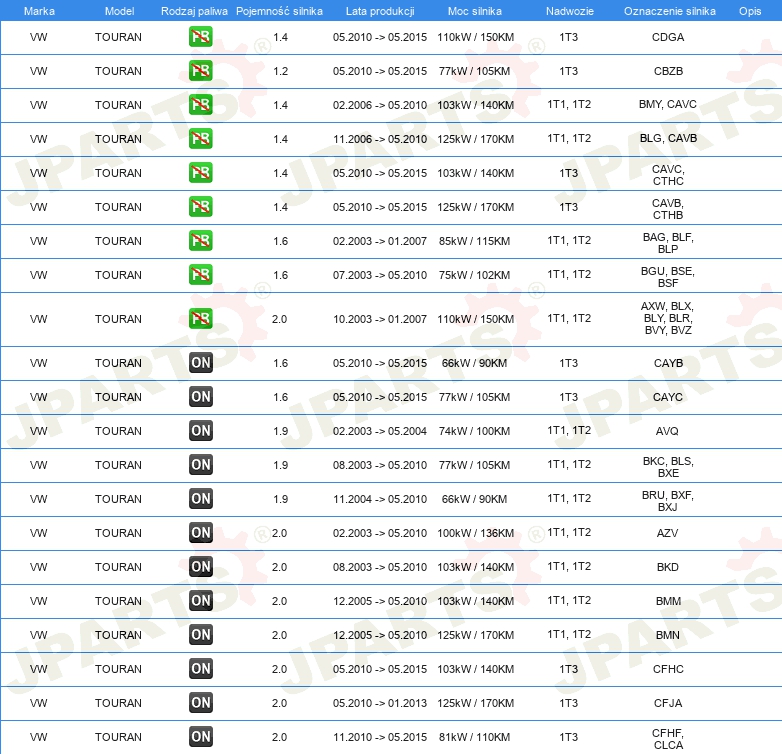Select engine code CFHC
Image resolution: width=782 pixels, height=754 pixels.
[x=668, y=669]
